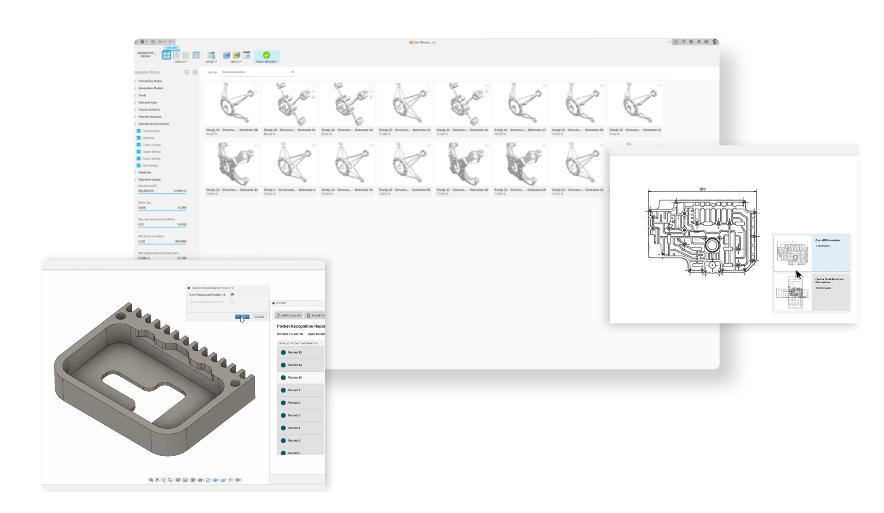Select the first generative outcome thumbnail
The width and height of the screenshot is (884, 513).
[x=232, y=103]
